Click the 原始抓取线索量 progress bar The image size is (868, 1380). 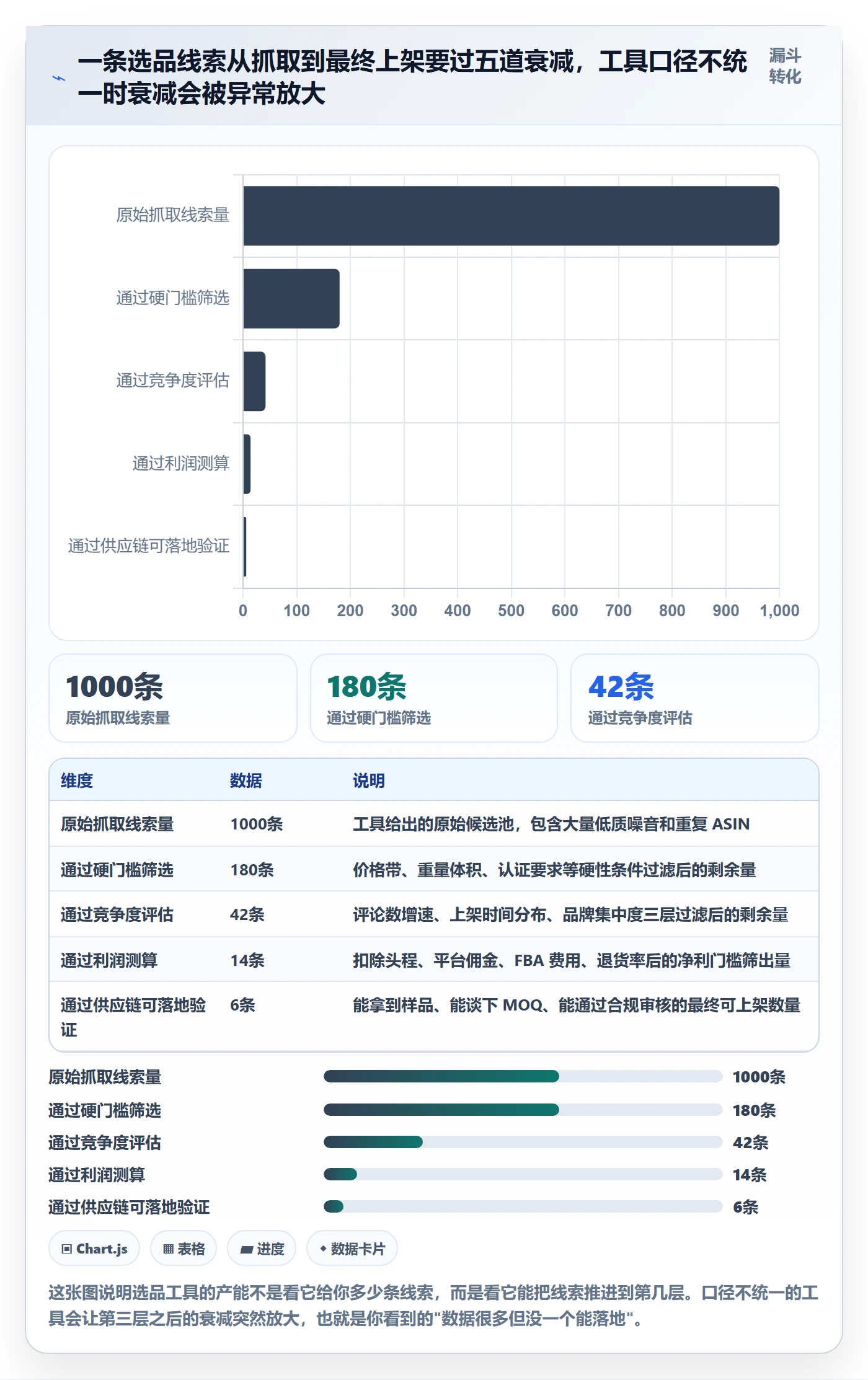tap(523, 1076)
